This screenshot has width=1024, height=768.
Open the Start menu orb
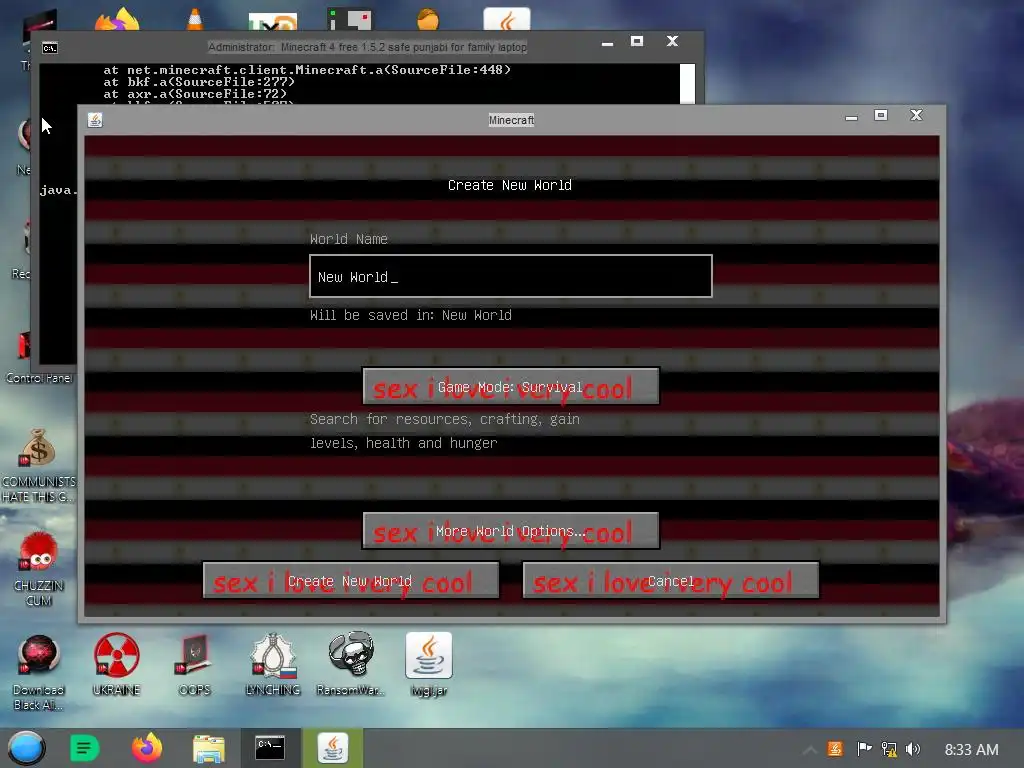(x=26, y=748)
